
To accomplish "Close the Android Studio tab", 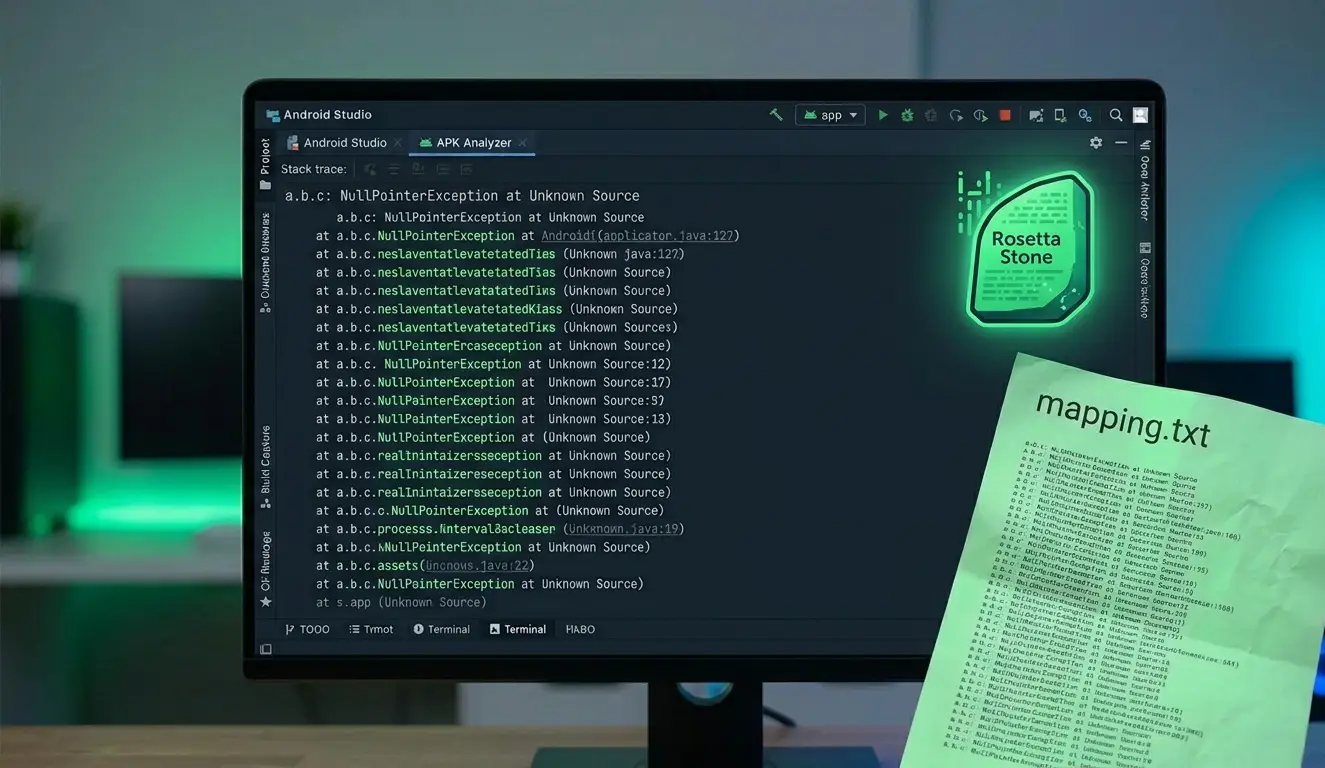I will point(398,143).
